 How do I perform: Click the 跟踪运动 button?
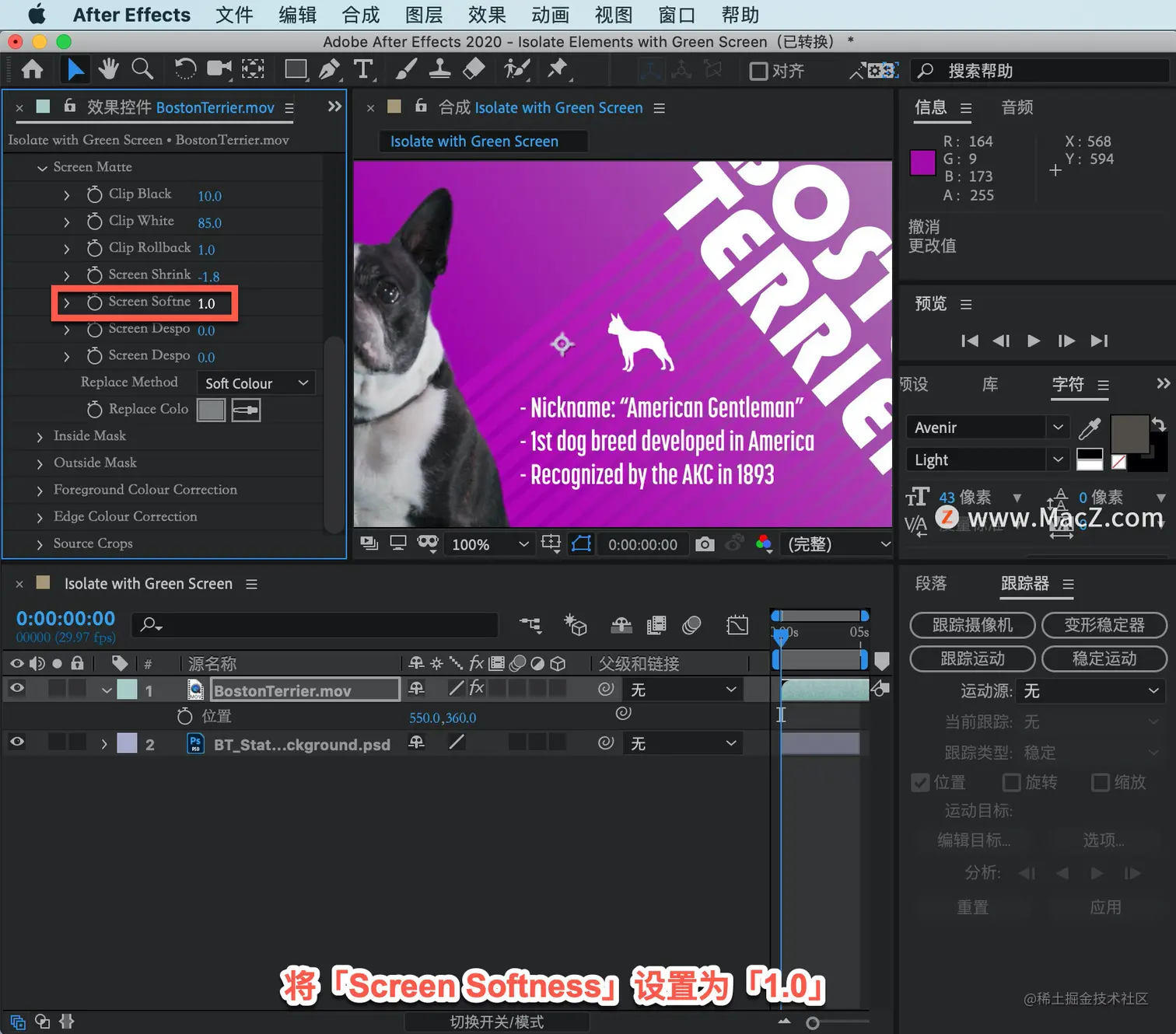point(972,658)
